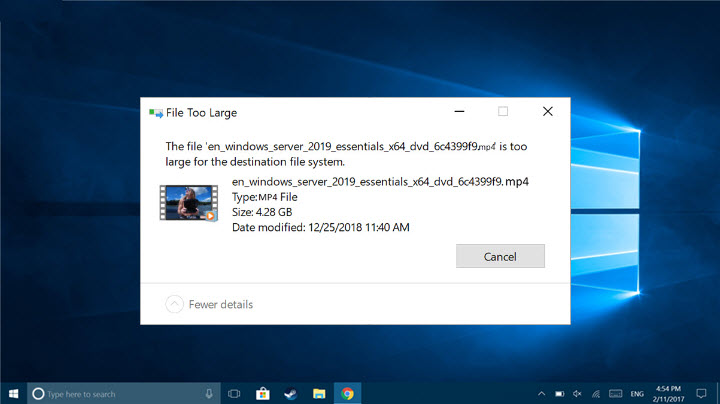Switch to Google Chrome on the taskbar

click(x=347, y=393)
